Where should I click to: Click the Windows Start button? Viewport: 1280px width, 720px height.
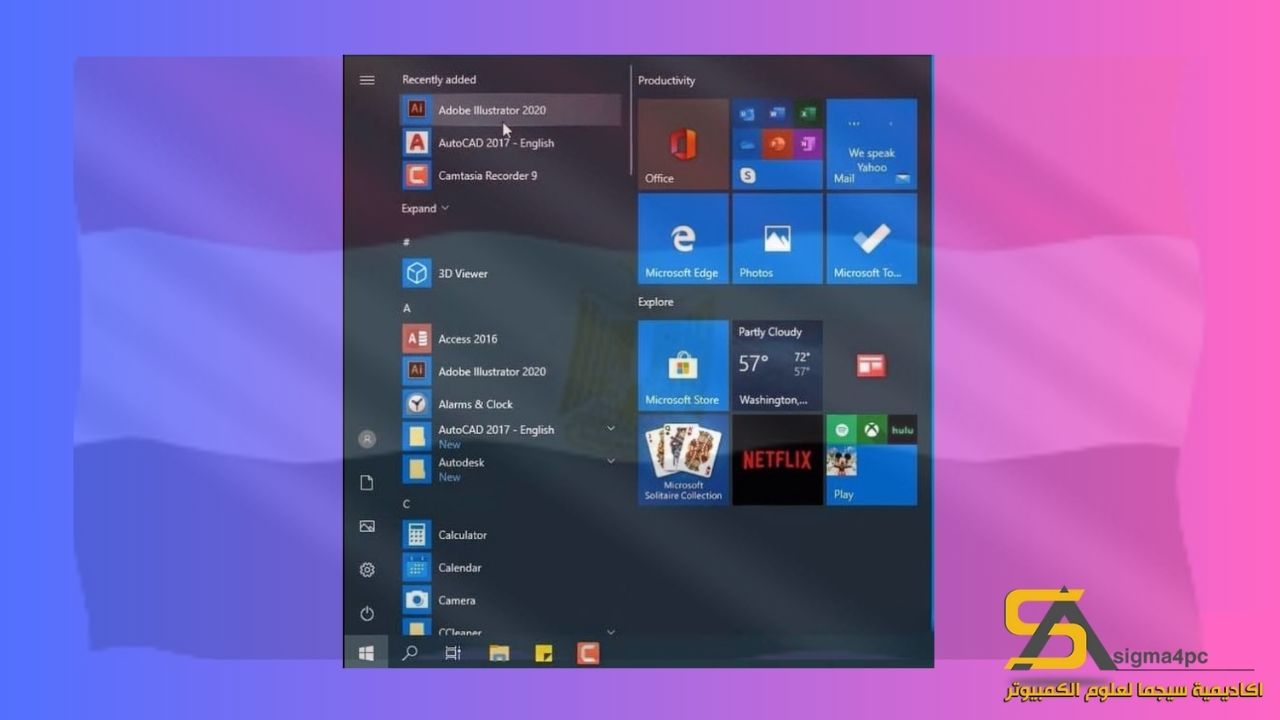pyautogui.click(x=366, y=653)
